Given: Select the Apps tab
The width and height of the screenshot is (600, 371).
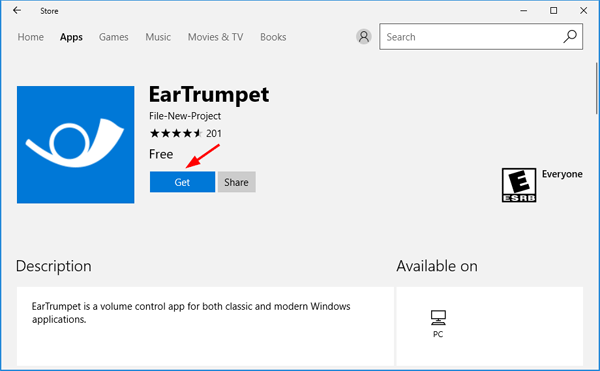Looking at the screenshot, I should point(71,37).
